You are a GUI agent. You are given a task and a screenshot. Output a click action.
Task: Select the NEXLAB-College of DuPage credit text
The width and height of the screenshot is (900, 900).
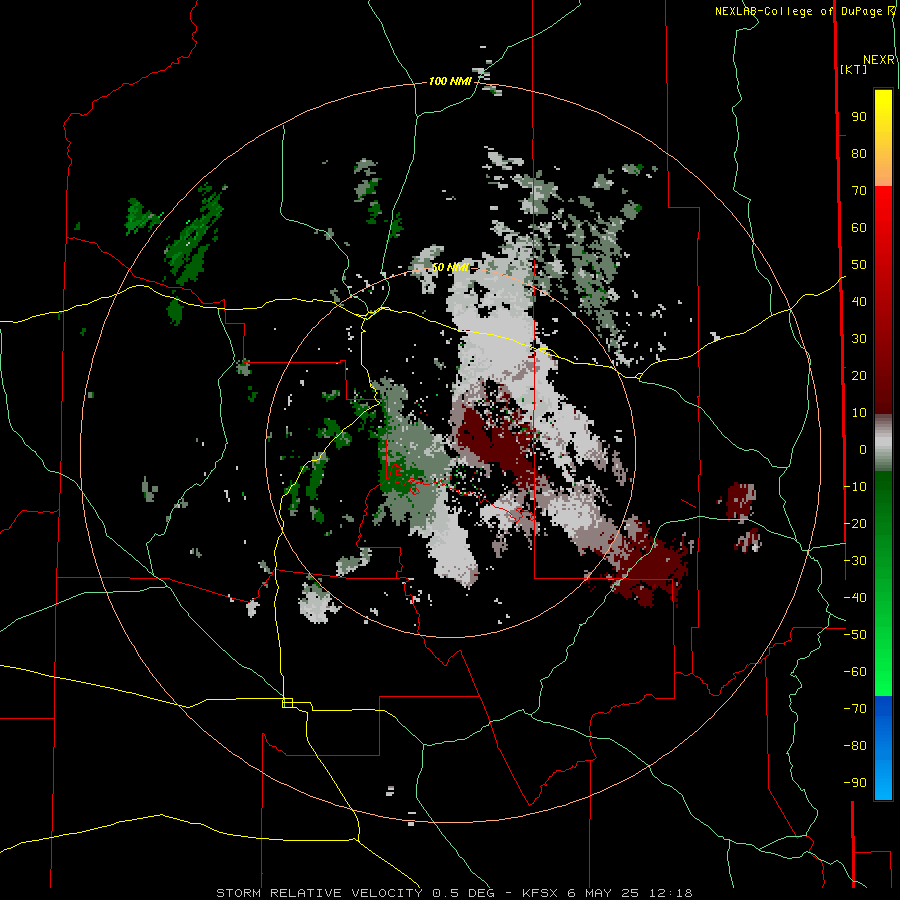(x=804, y=11)
